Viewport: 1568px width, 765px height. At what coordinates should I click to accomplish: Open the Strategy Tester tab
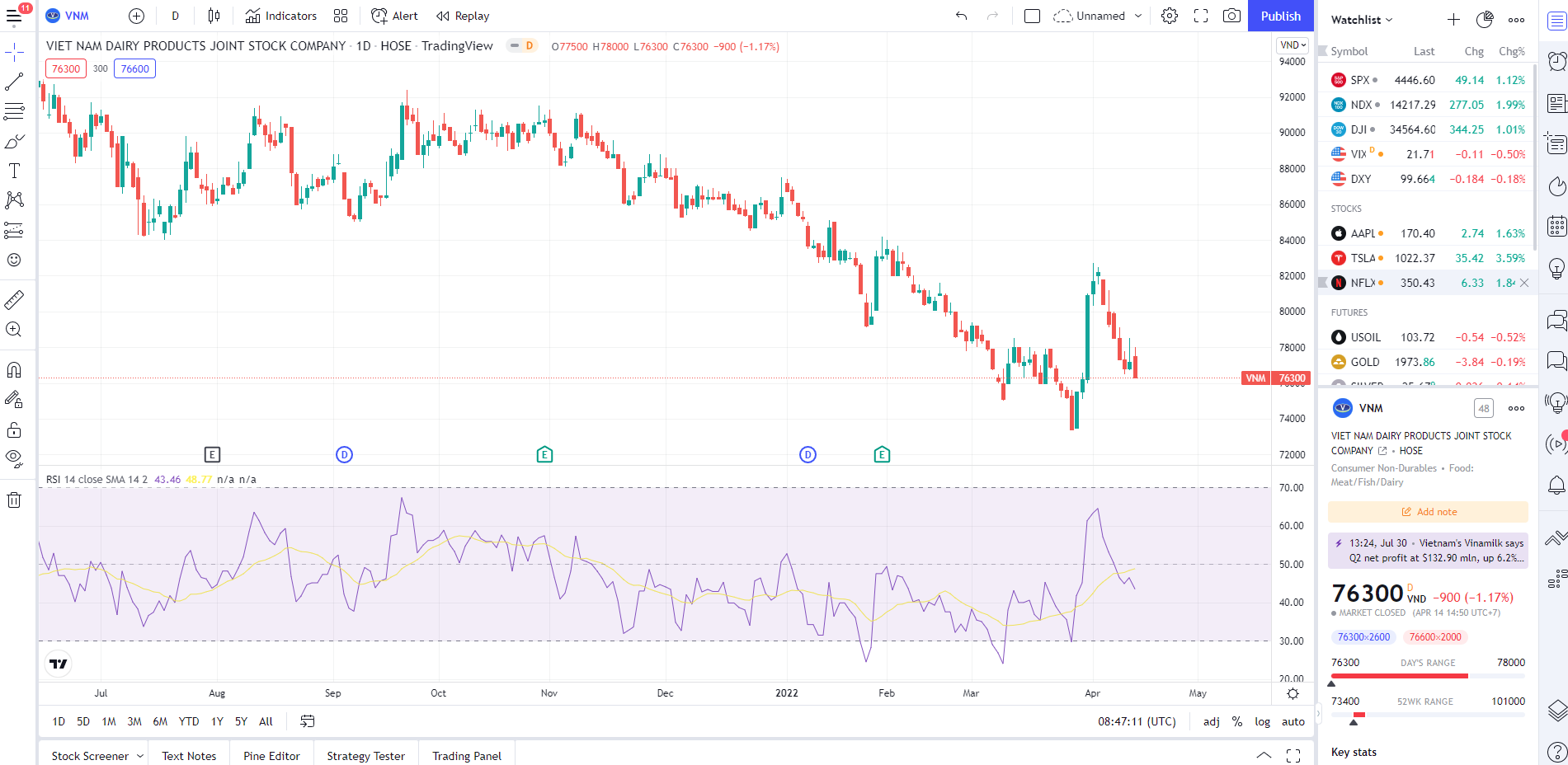[365, 756]
